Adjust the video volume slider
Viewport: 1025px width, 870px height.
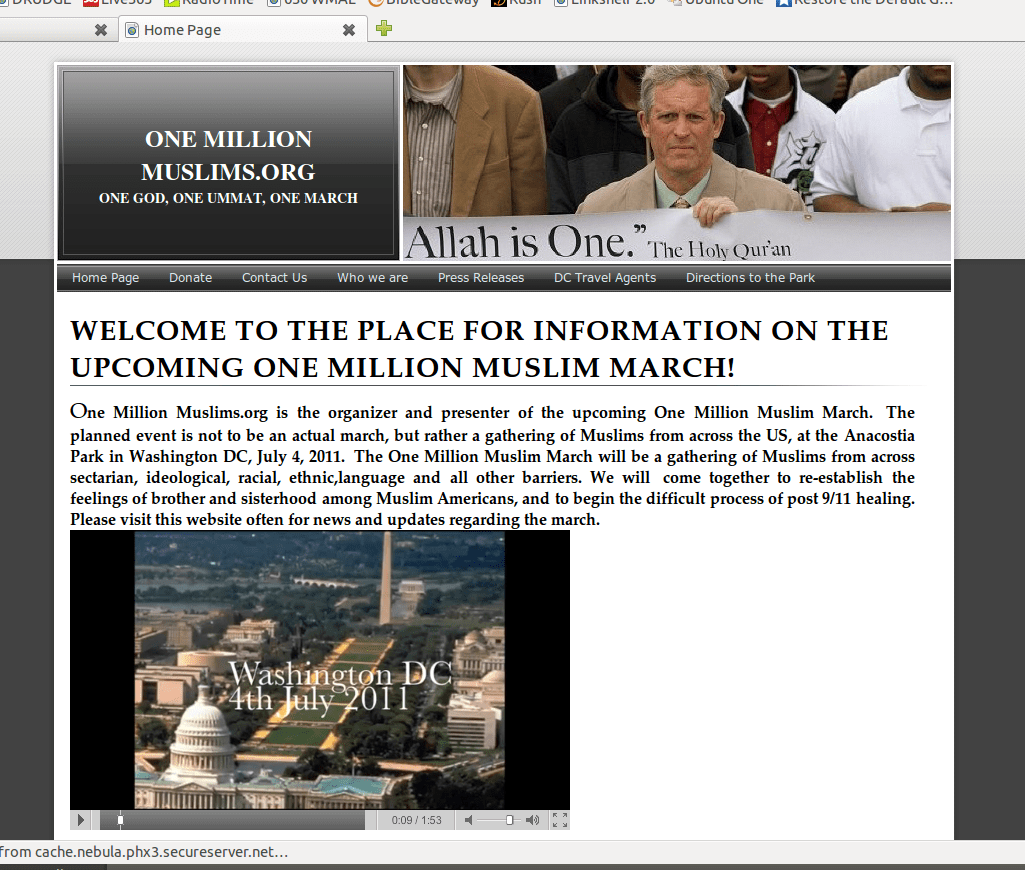[509, 820]
